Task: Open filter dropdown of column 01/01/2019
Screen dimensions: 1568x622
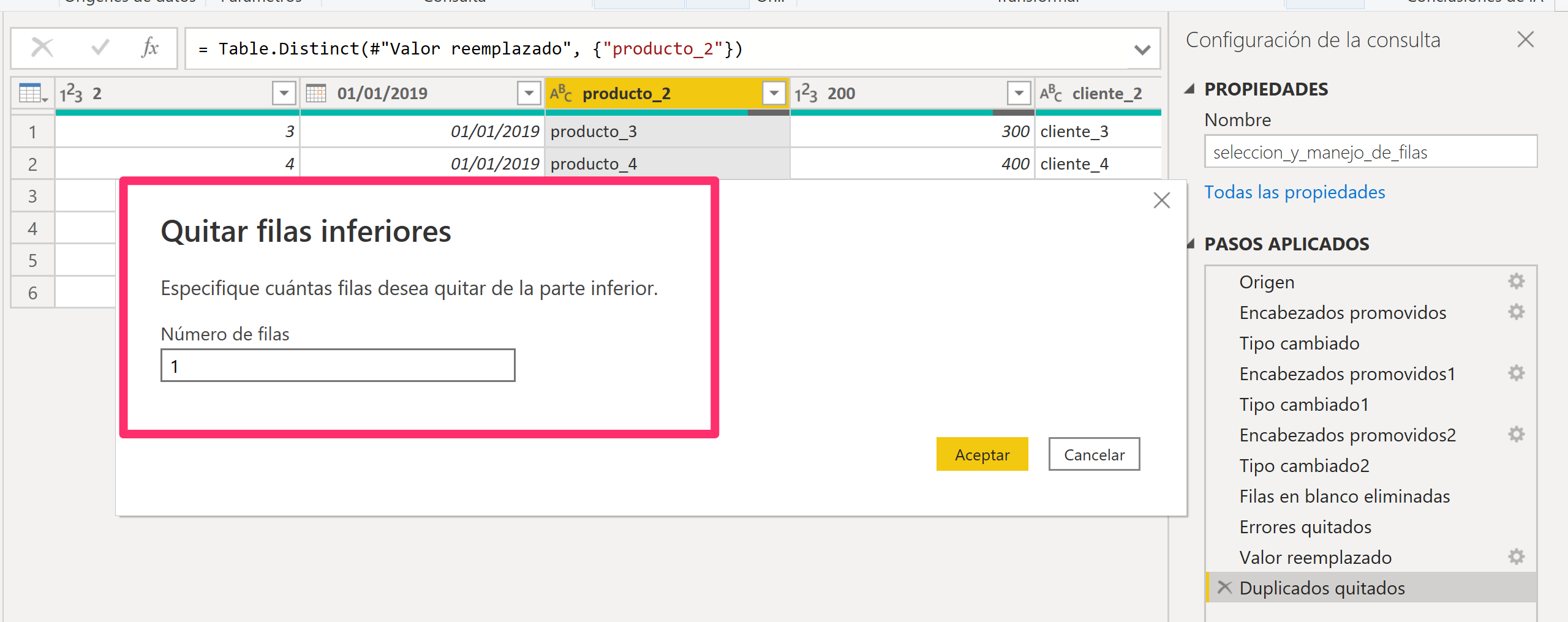Action: 529,93
